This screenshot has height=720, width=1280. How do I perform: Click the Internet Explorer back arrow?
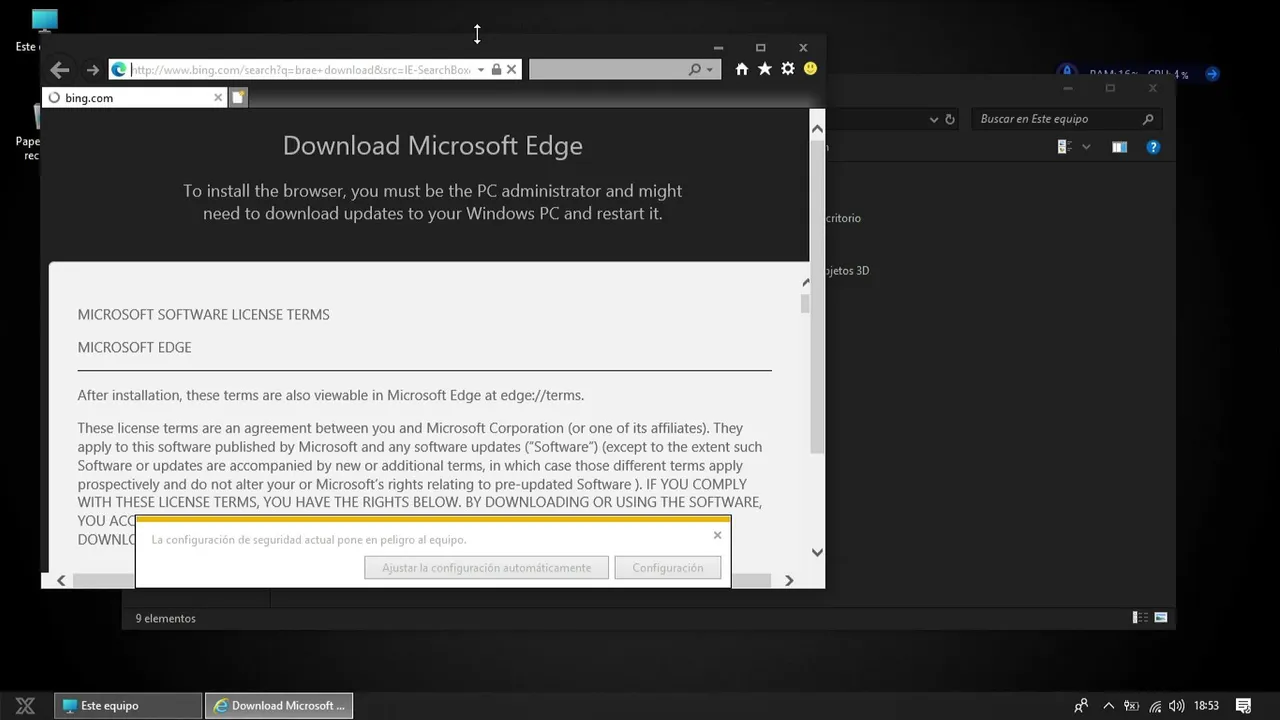pos(60,70)
